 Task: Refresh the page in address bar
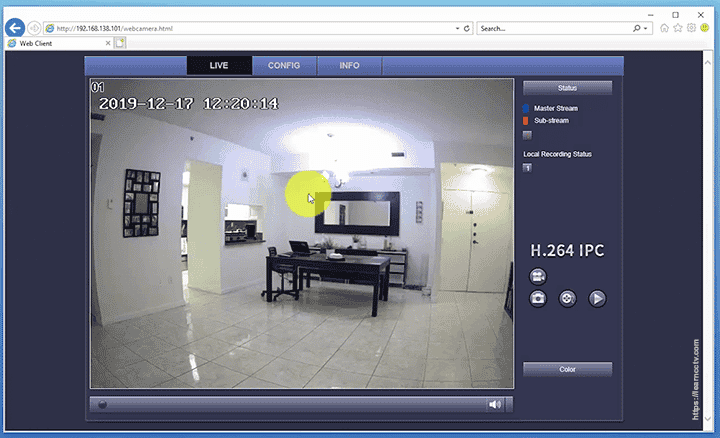pos(469,28)
